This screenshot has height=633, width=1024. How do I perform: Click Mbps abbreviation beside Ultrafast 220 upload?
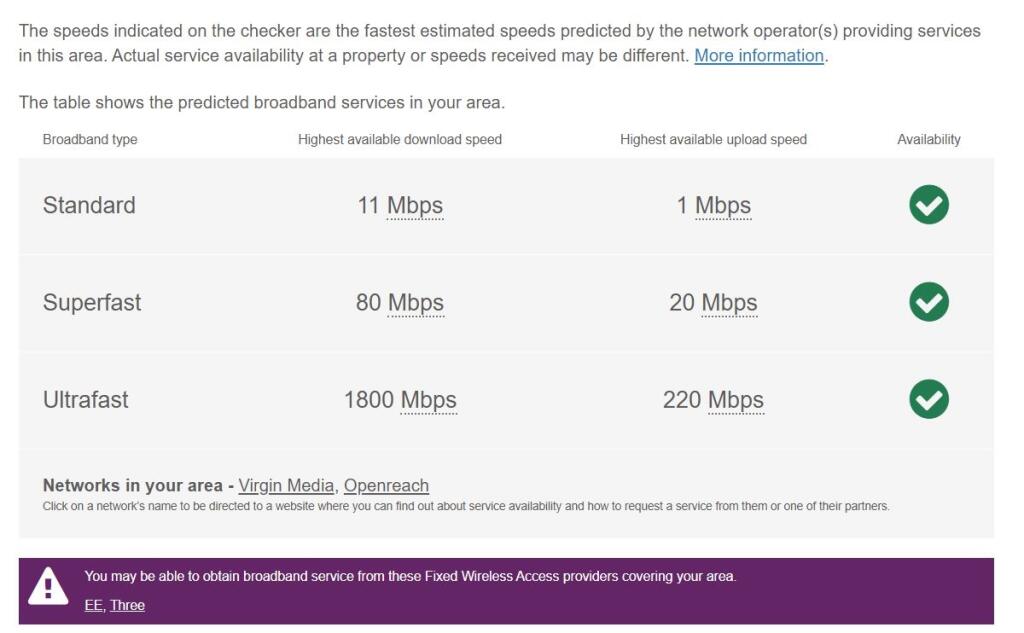point(736,400)
